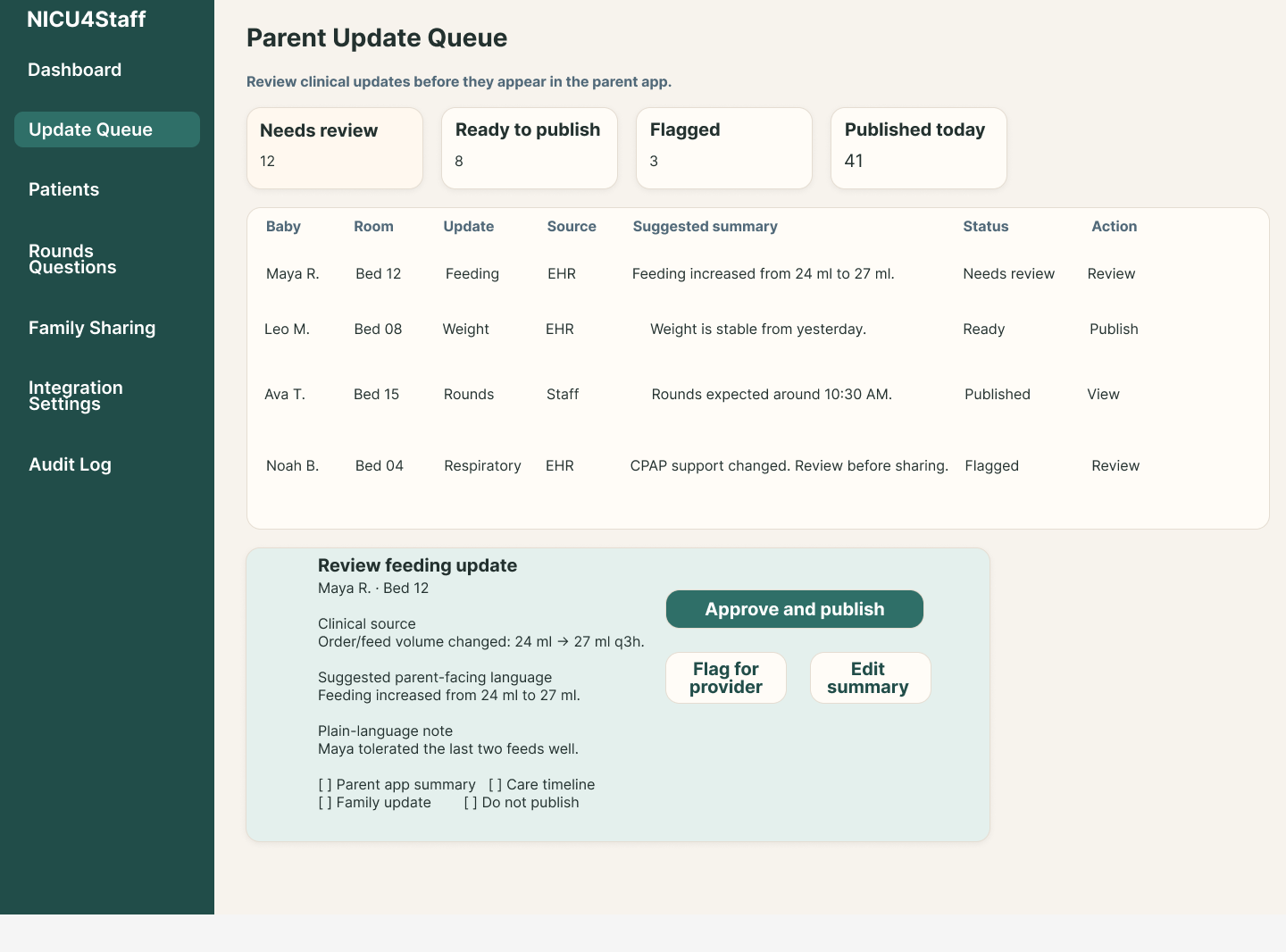The image size is (1286, 952).
Task: Click Approve and publish button
Action: 795,609
